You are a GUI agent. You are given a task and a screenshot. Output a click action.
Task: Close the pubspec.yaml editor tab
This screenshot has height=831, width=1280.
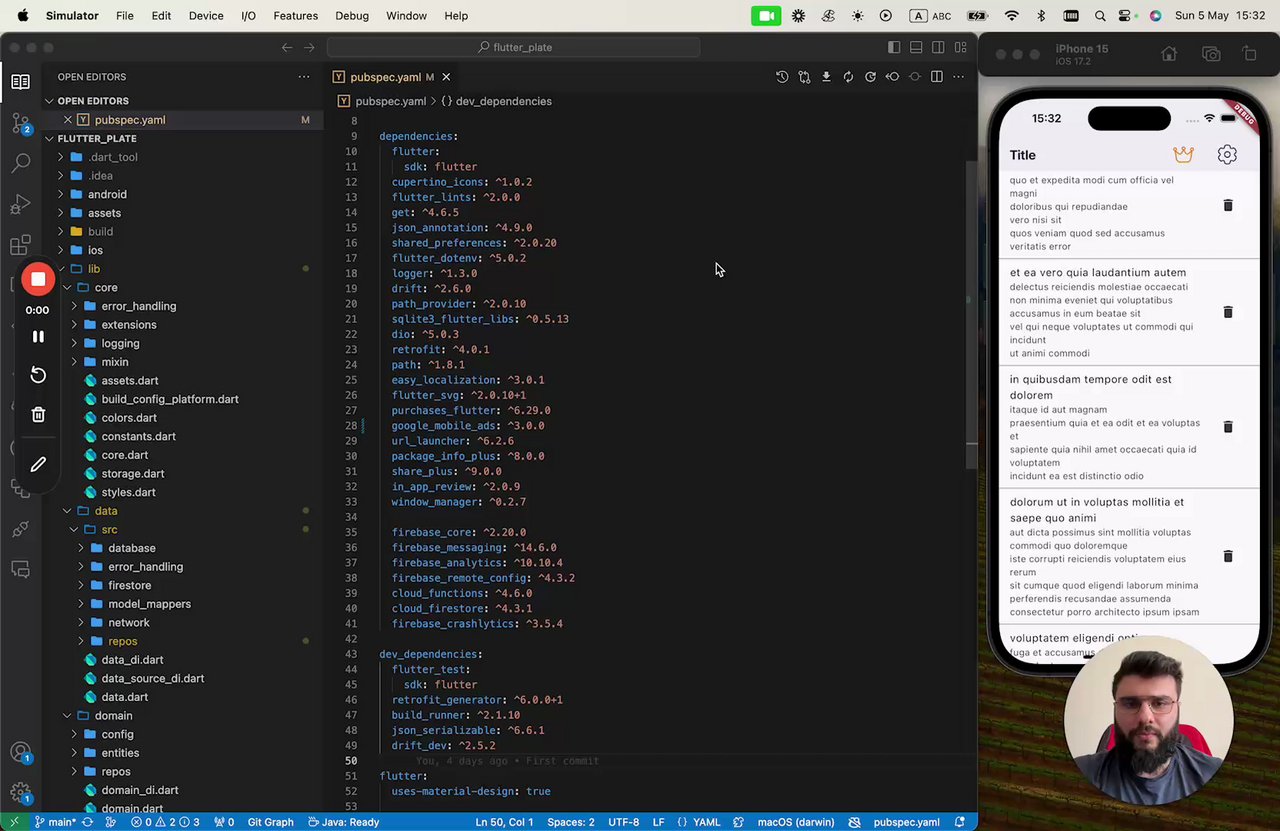(446, 77)
